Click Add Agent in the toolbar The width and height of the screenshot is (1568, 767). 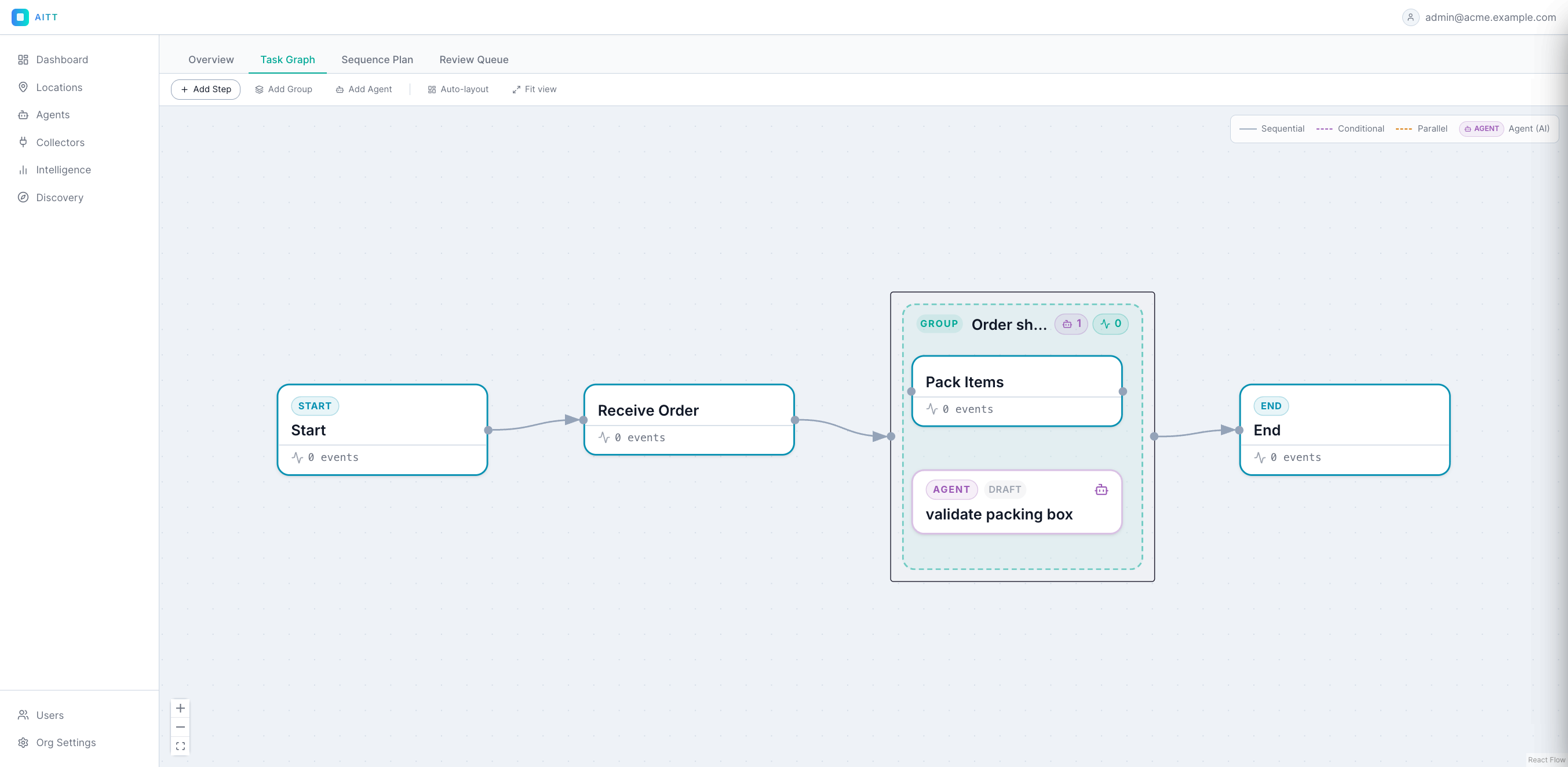pyautogui.click(x=364, y=89)
